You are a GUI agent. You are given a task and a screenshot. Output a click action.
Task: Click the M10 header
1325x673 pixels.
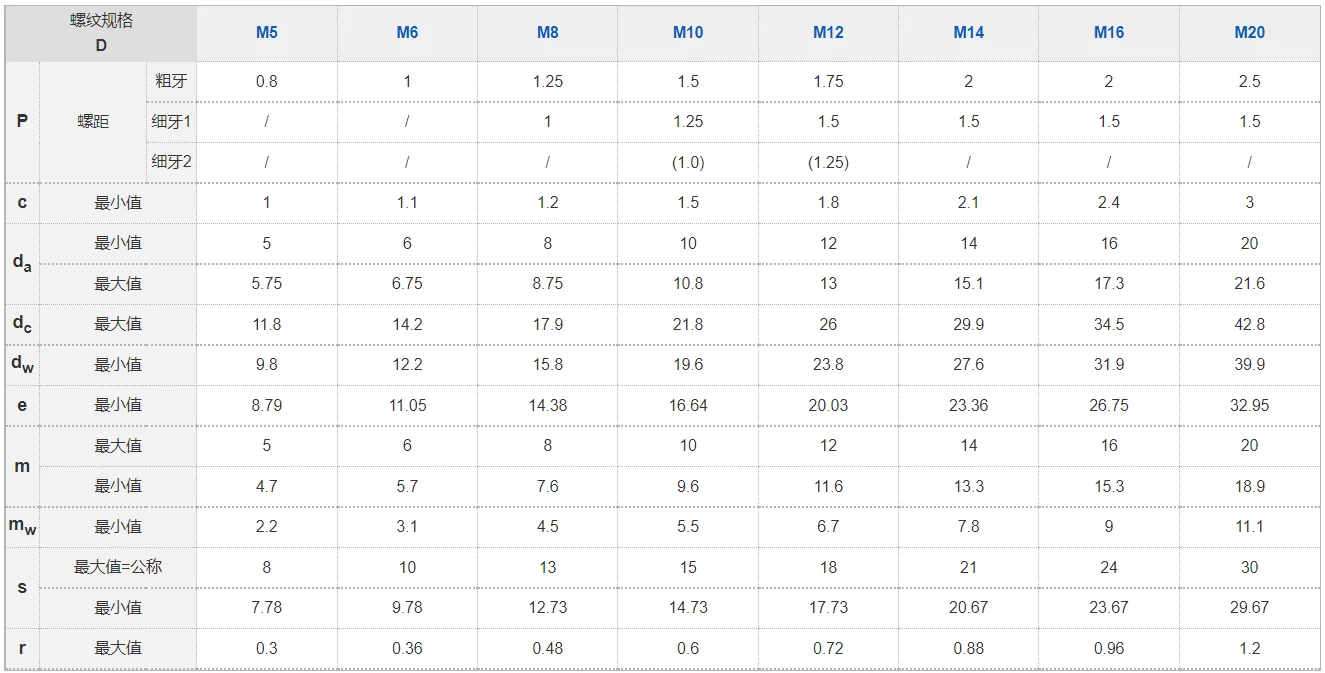(688, 32)
